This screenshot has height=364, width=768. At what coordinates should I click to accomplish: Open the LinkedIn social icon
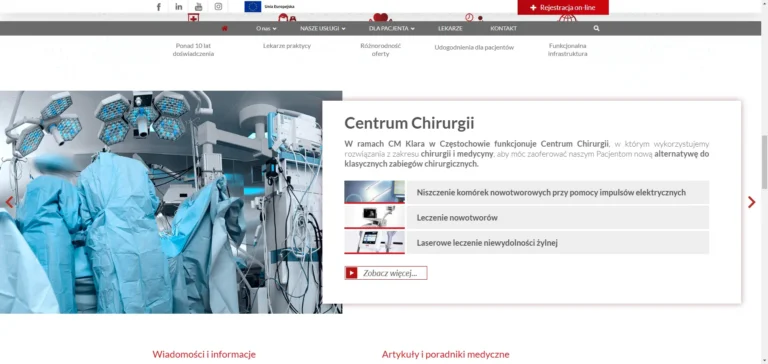point(179,7)
